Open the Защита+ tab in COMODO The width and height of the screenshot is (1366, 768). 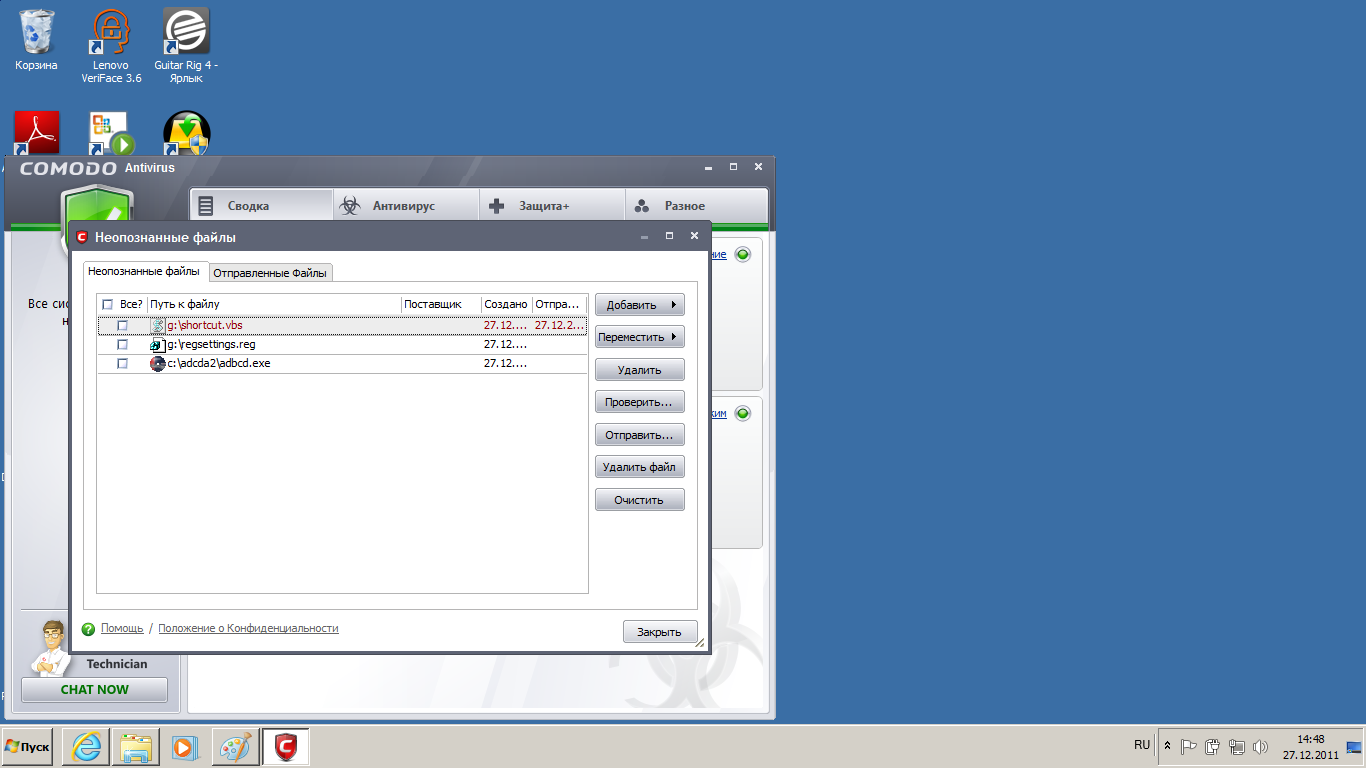pos(552,206)
